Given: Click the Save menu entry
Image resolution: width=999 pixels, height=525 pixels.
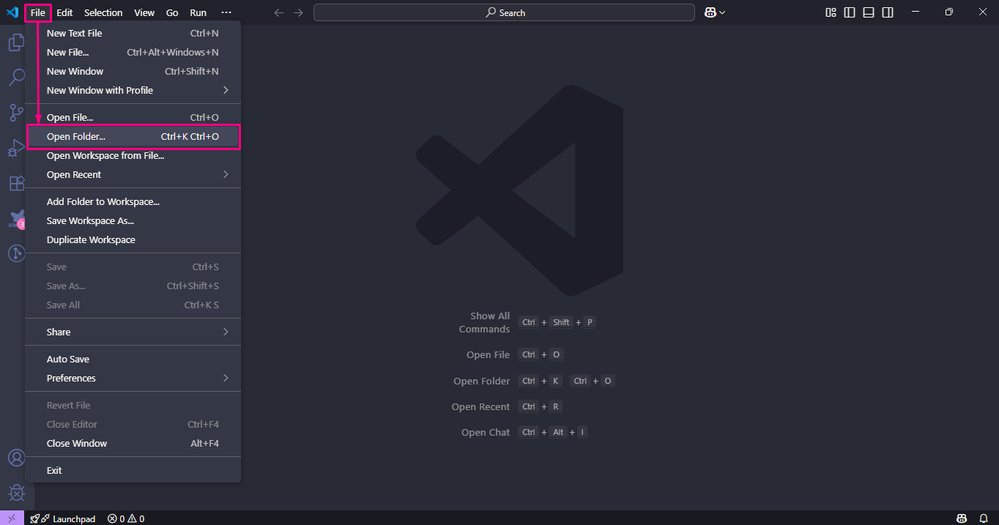Looking at the screenshot, I should click(133, 267).
